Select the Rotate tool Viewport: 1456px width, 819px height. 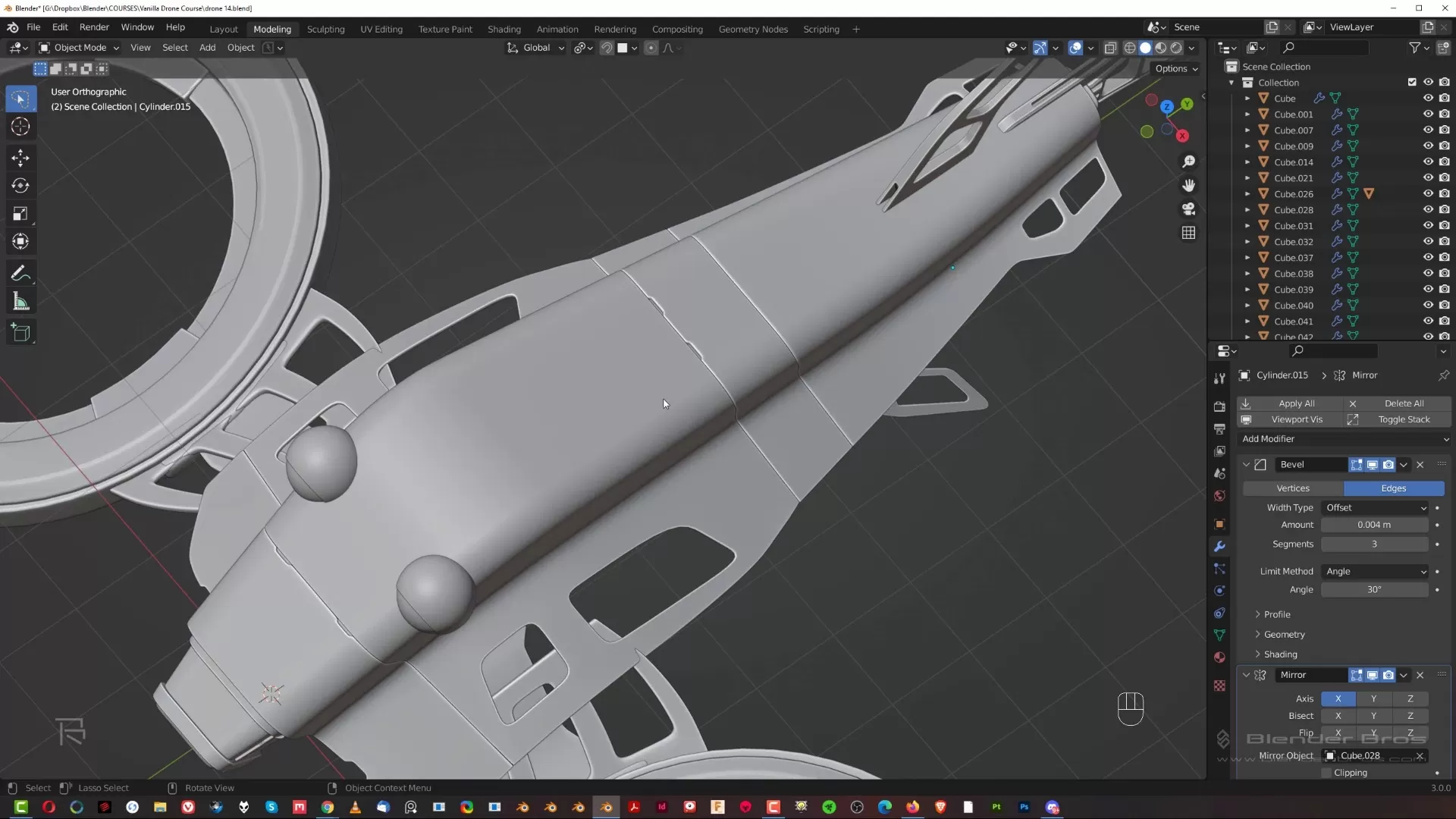20,186
